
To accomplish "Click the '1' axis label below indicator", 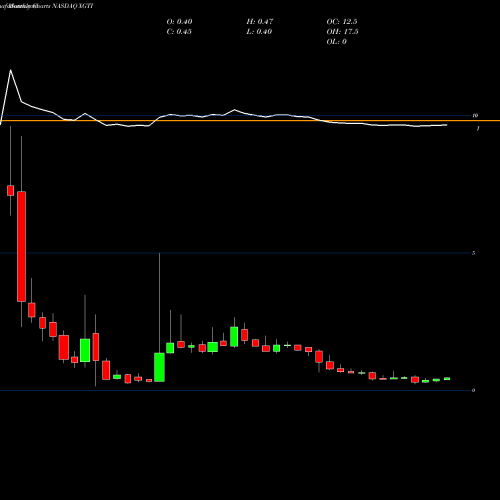I will click(478, 128).
